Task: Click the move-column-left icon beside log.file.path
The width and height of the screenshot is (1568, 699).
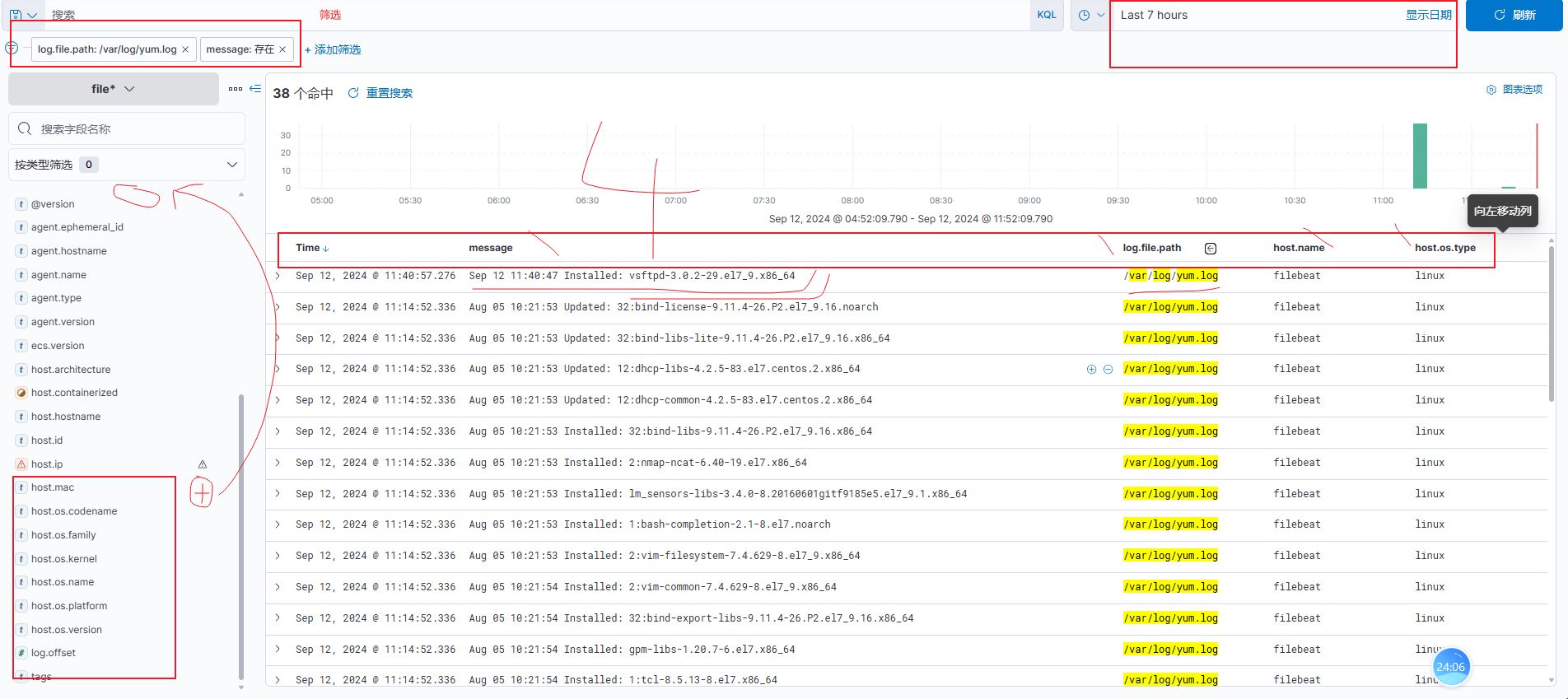Action: pyautogui.click(x=1211, y=249)
